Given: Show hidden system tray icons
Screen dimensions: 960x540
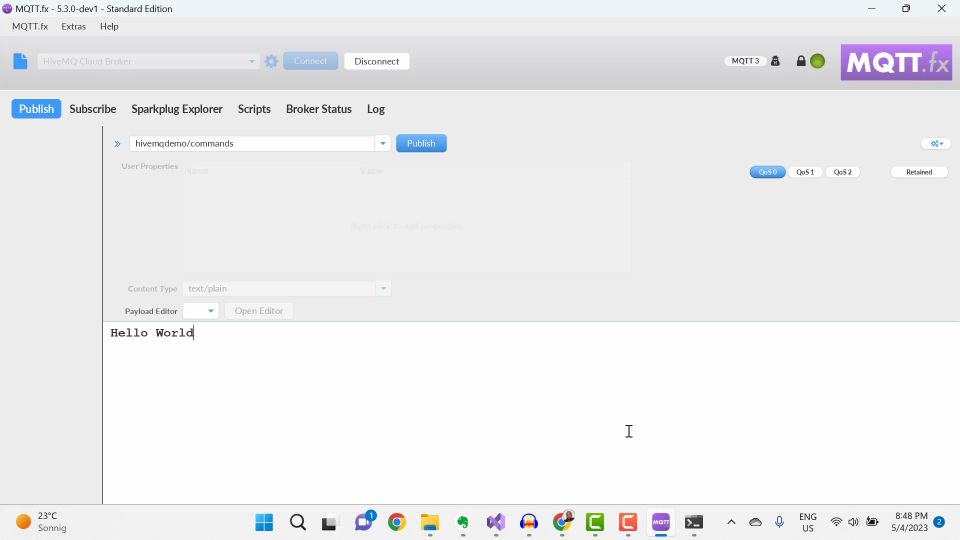Looking at the screenshot, I should click(x=731, y=522).
